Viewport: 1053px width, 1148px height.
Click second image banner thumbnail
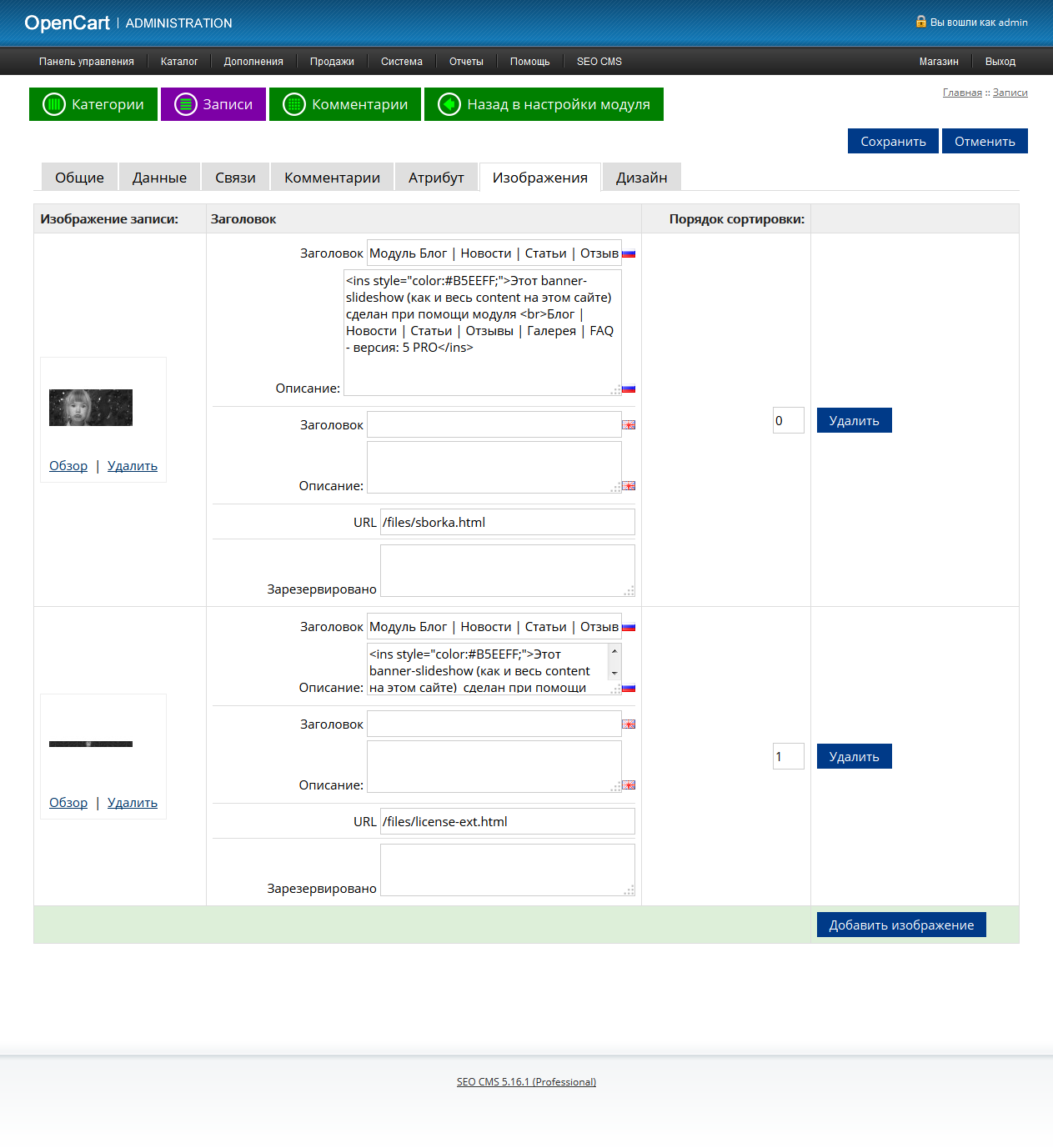(x=91, y=744)
